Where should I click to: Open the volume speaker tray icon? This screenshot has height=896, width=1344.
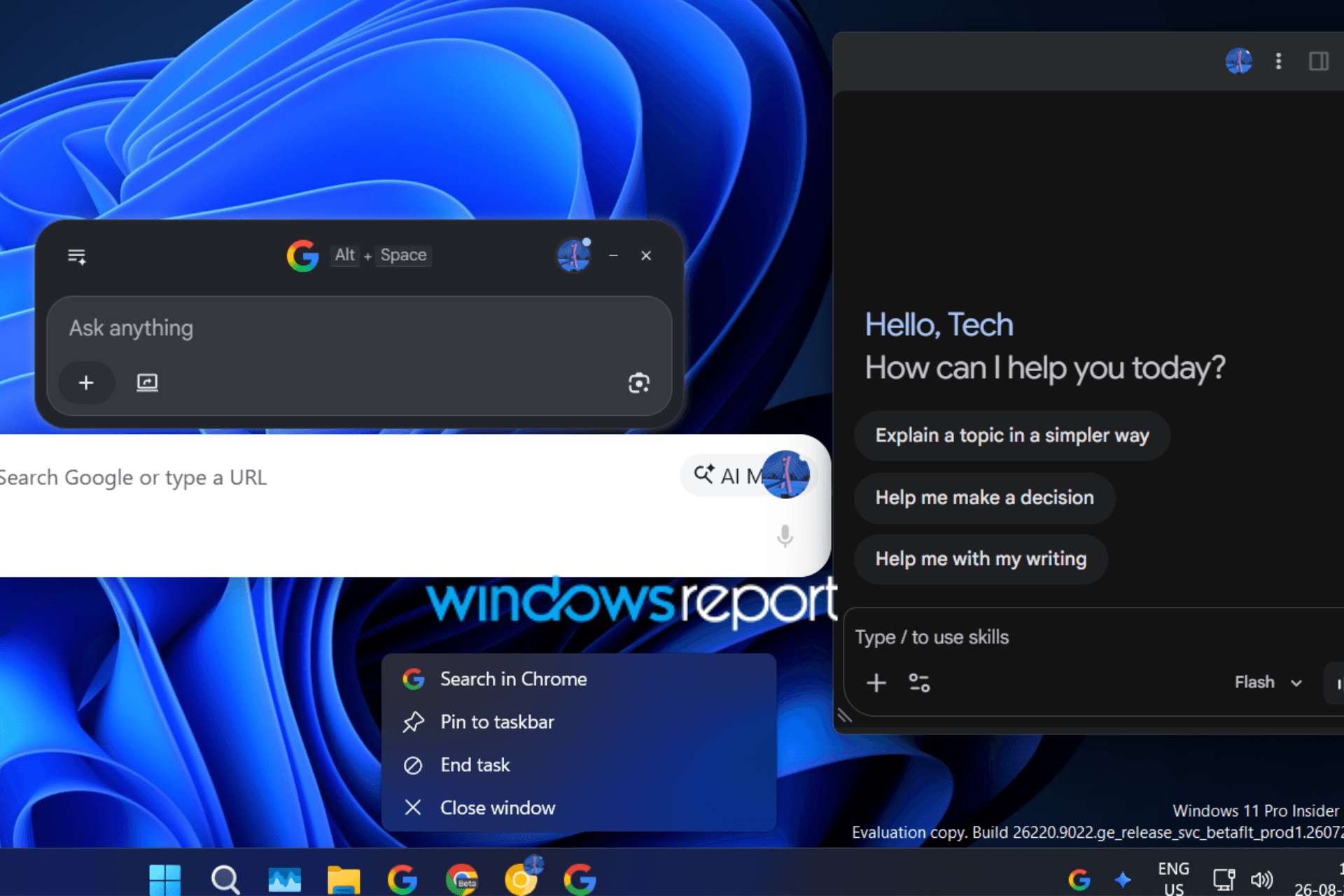(x=1261, y=879)
